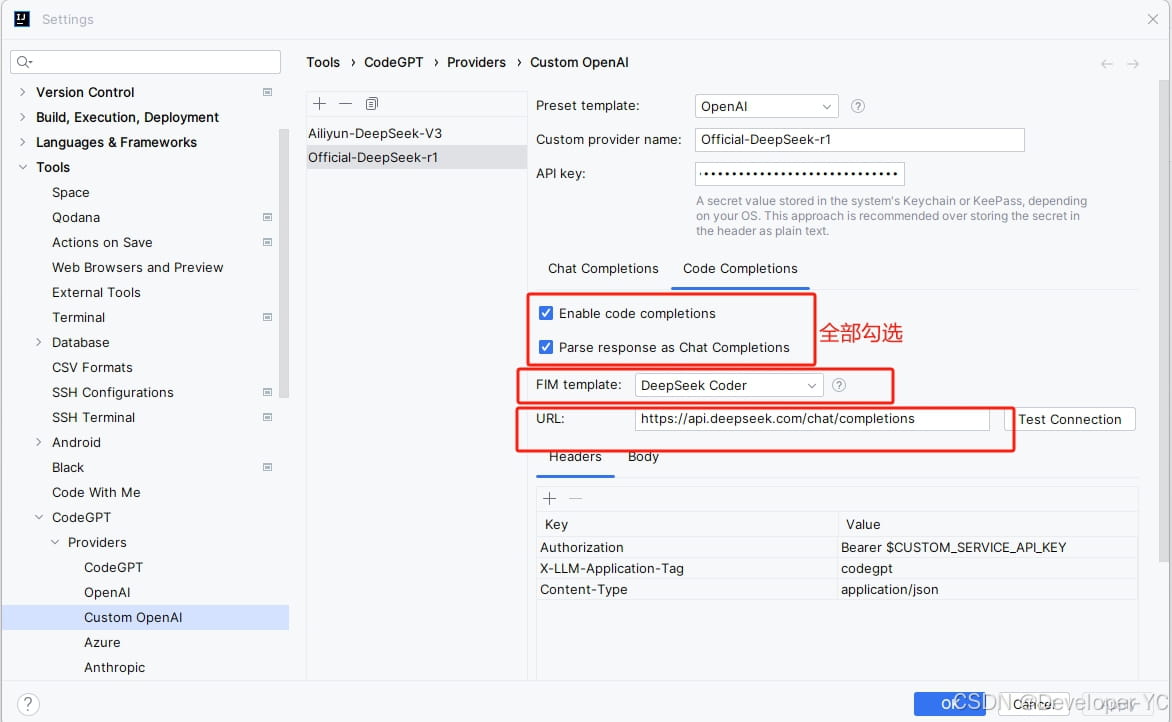Expand Build, Execution, Deployment settings
This screenshot has height=722, width=1172.
pos(22,117)
